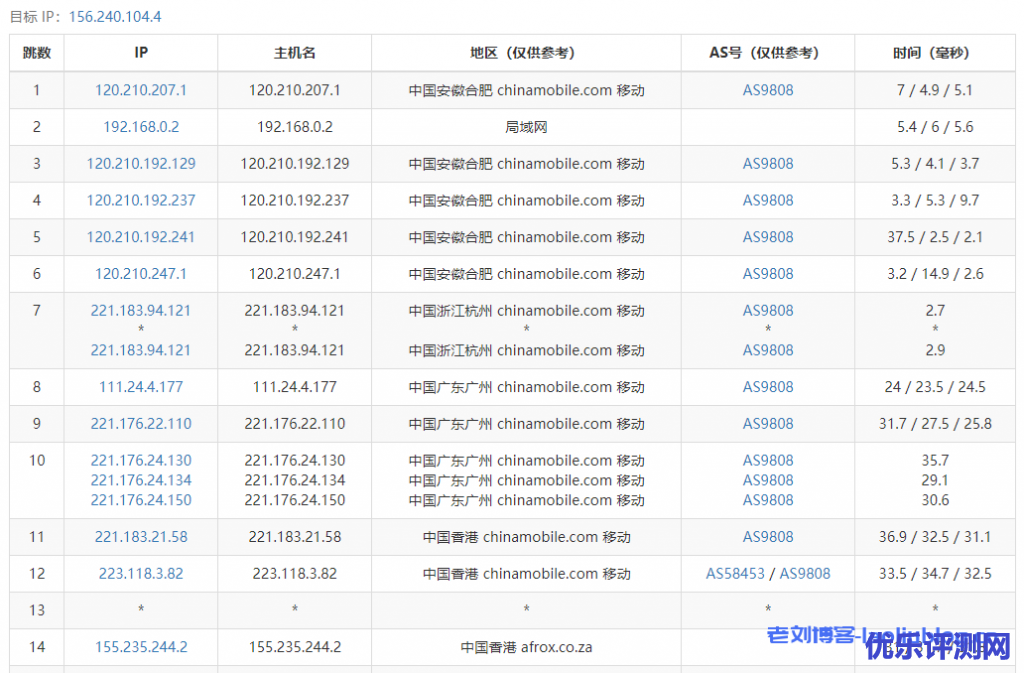Screen dimensions: 1024x673
Task: Click the 主机名 column header
Action: (x=295, y=53)
